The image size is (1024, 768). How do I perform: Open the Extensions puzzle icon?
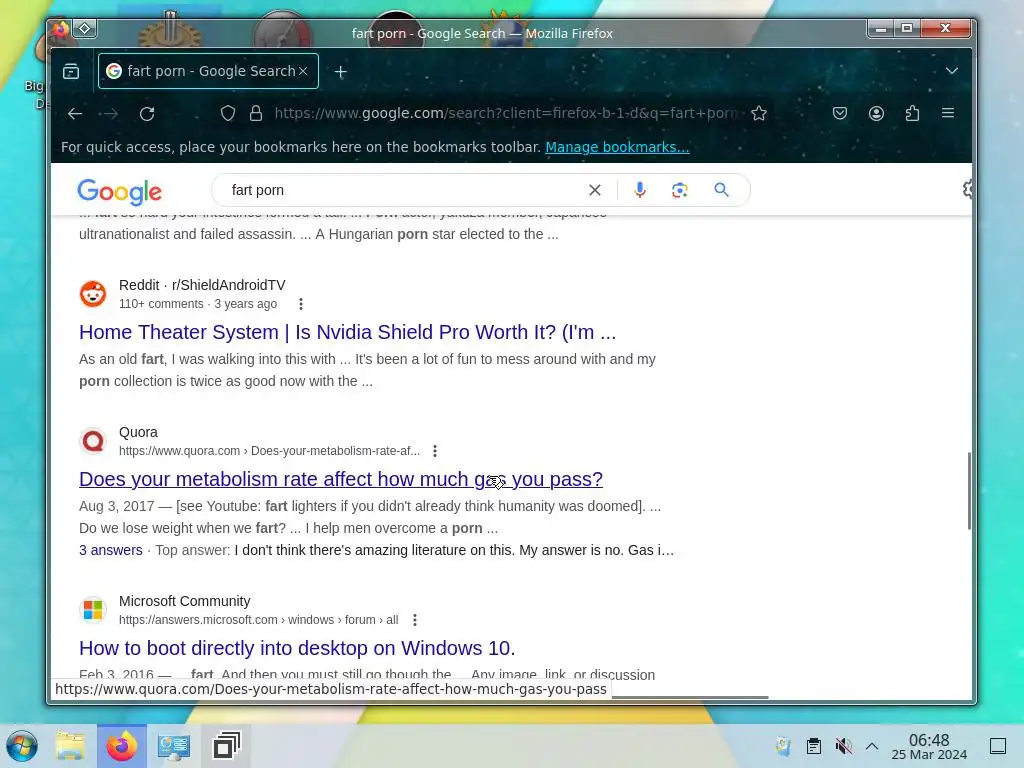point(912,114)
